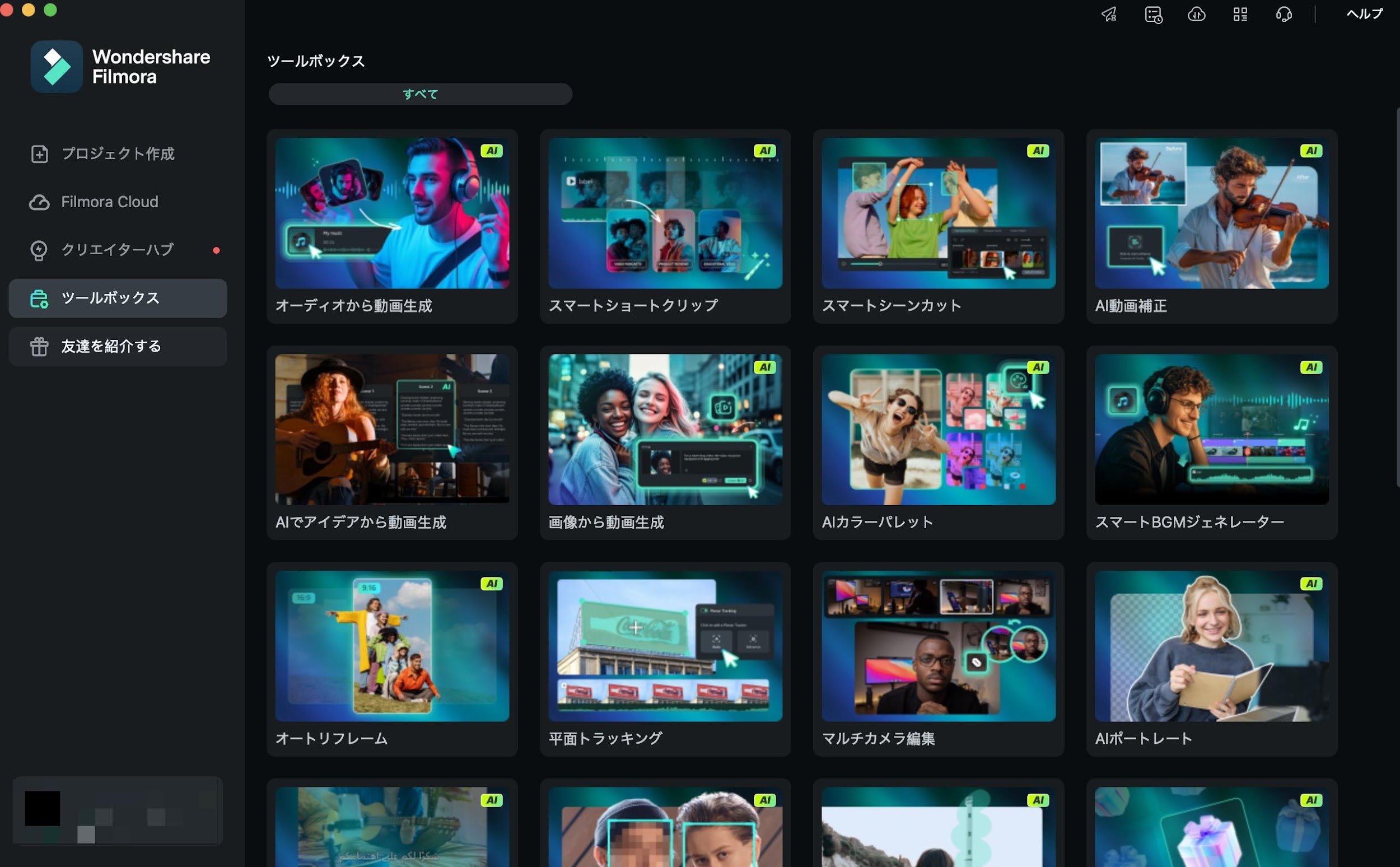Click the red クリエイターハブ notification dot
The height and width of the screenshot is (867, 1400).
click(216, 250)
